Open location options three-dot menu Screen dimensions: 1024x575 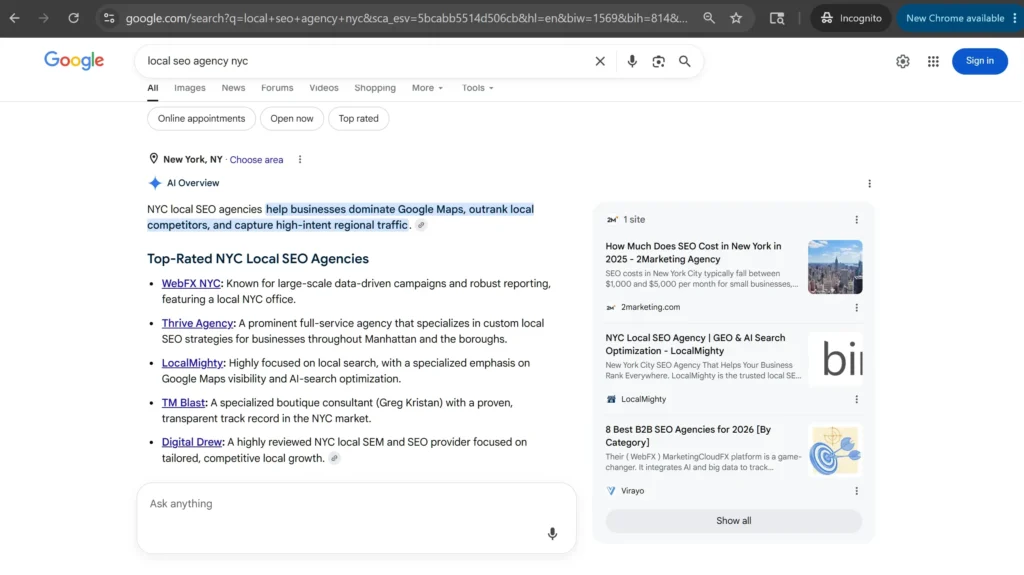pyautogui.click(x=300, y=159)
